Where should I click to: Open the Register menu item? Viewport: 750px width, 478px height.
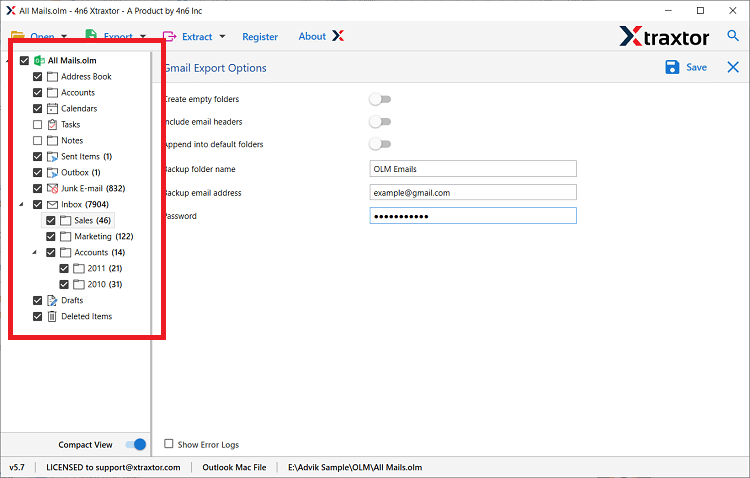(260, 37)
